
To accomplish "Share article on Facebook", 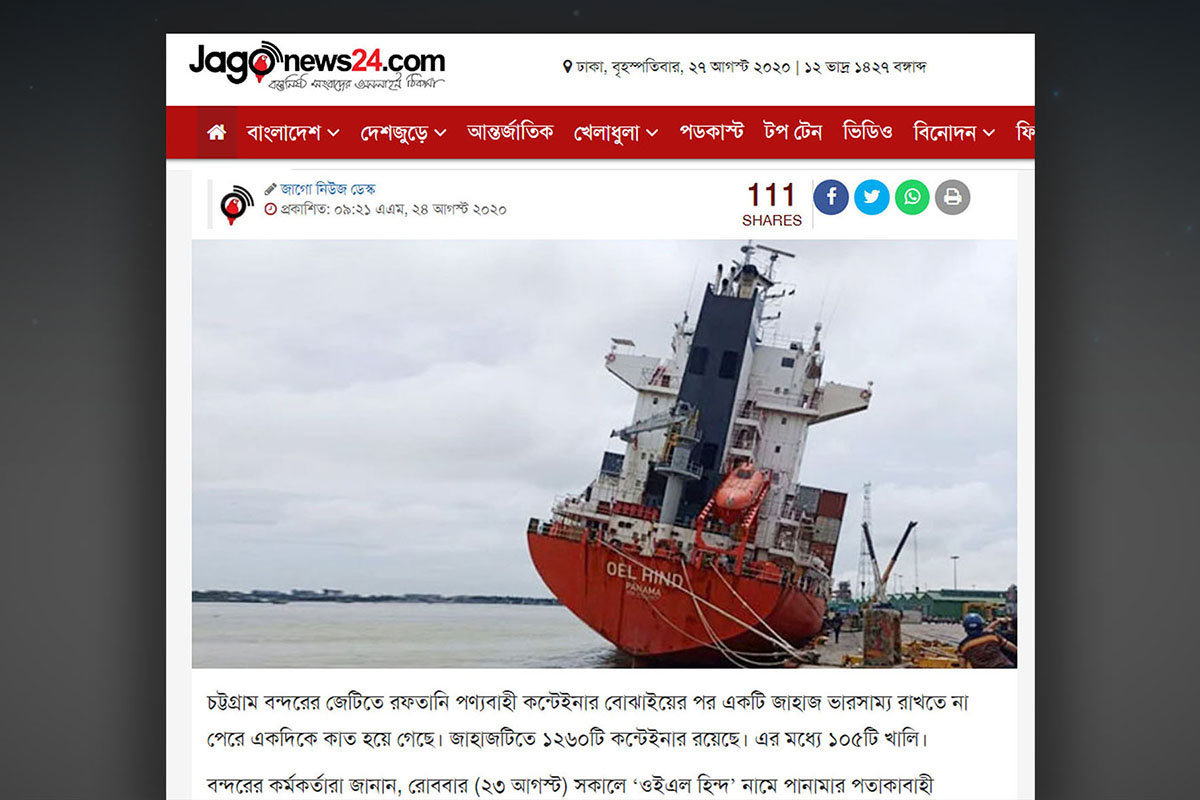I will 831,197.
